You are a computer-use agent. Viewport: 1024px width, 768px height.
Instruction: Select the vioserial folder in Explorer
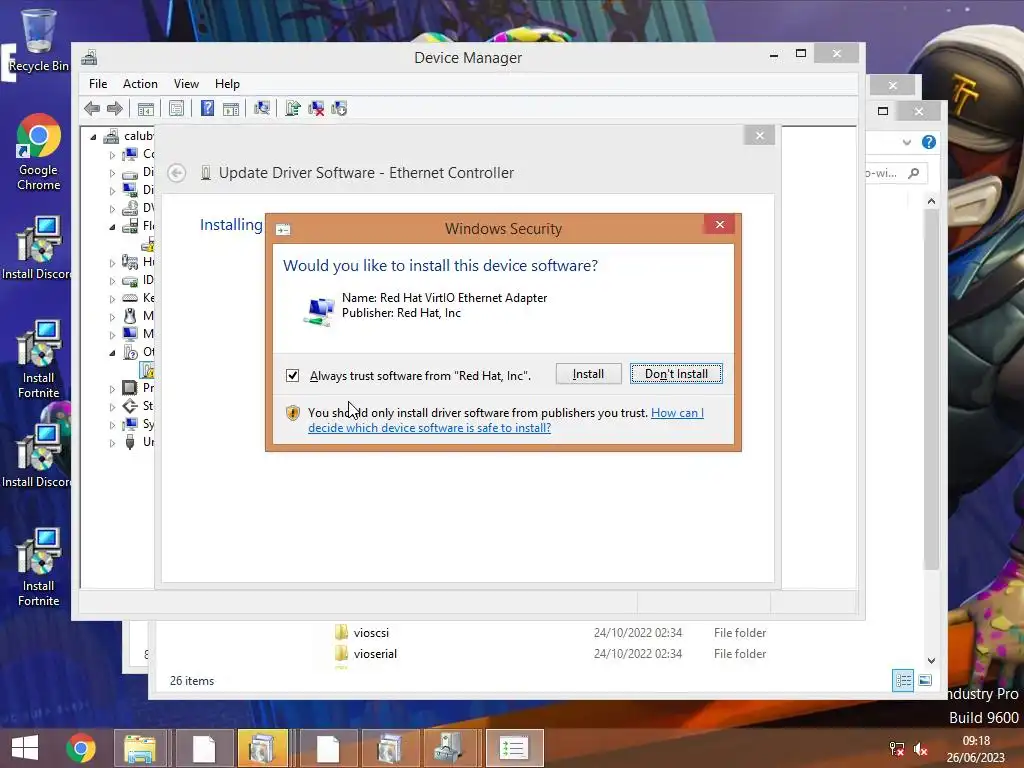[375, 653]
